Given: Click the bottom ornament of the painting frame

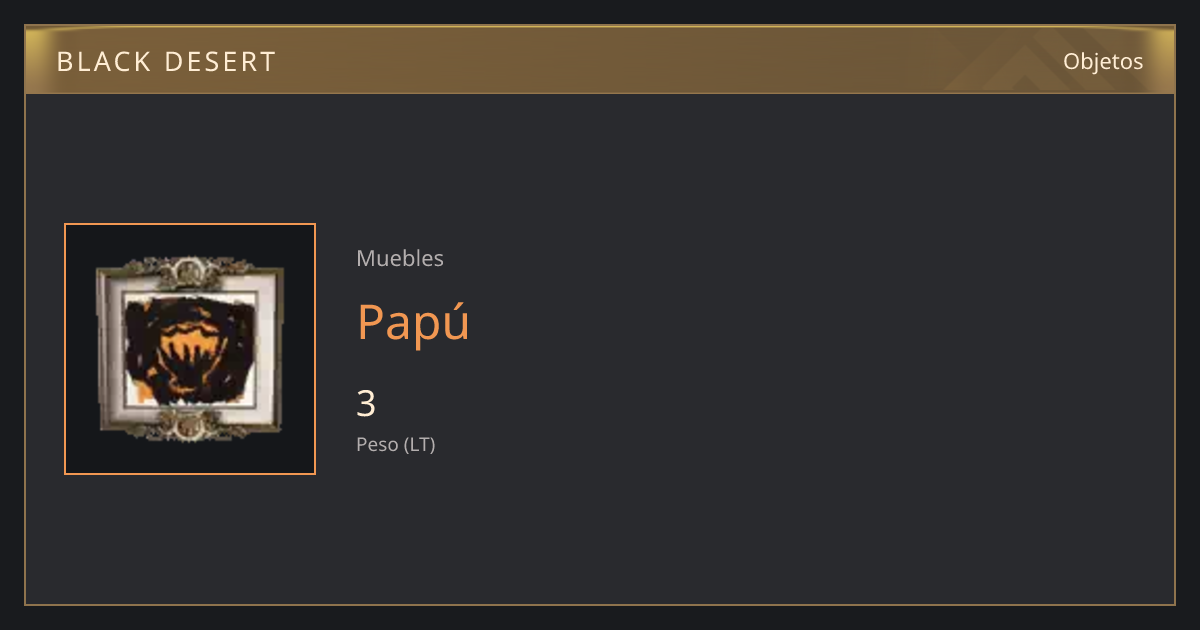Looking at the screenshot, I should coord(188,427).
